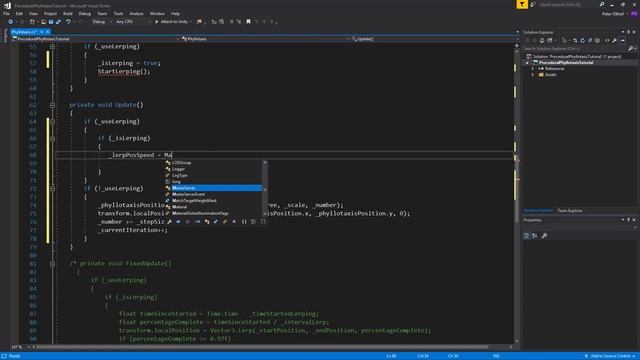Open the Update() member navigation dropdown
640x360 pixels.
(x=434, y=39)
